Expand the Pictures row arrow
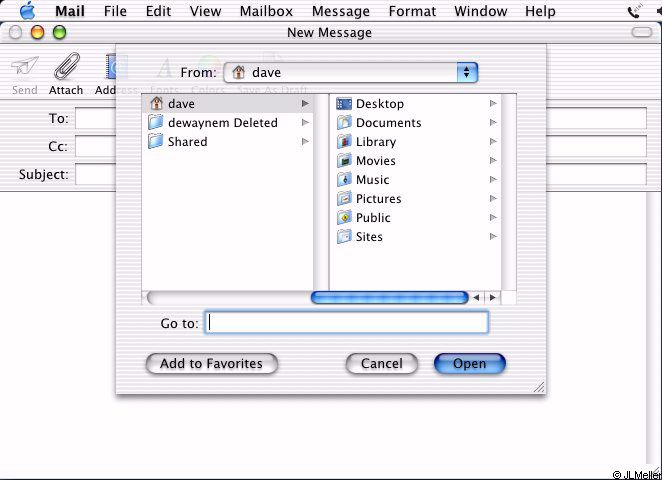The height and width of the screenshot is (480, 662). tap(493, 198)
